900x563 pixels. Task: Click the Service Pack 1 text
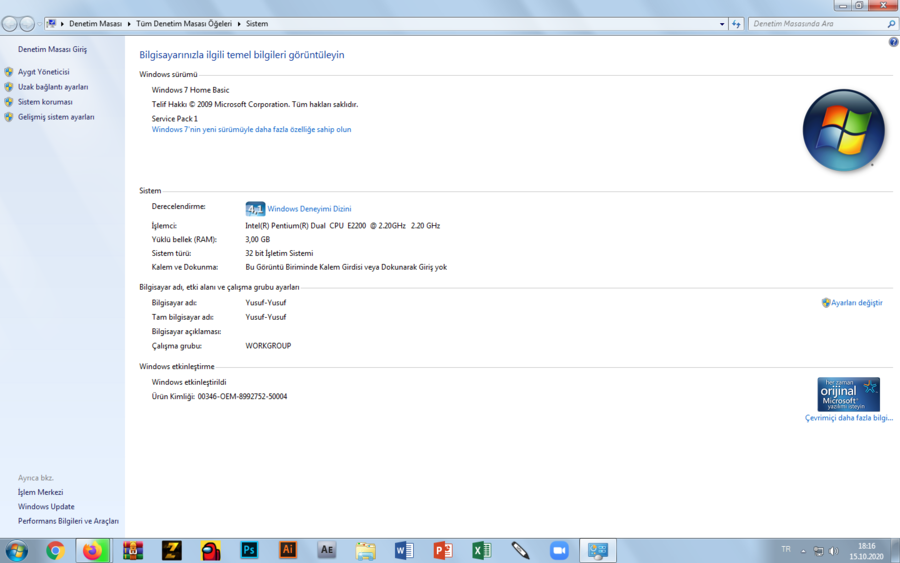coord(174,119)
